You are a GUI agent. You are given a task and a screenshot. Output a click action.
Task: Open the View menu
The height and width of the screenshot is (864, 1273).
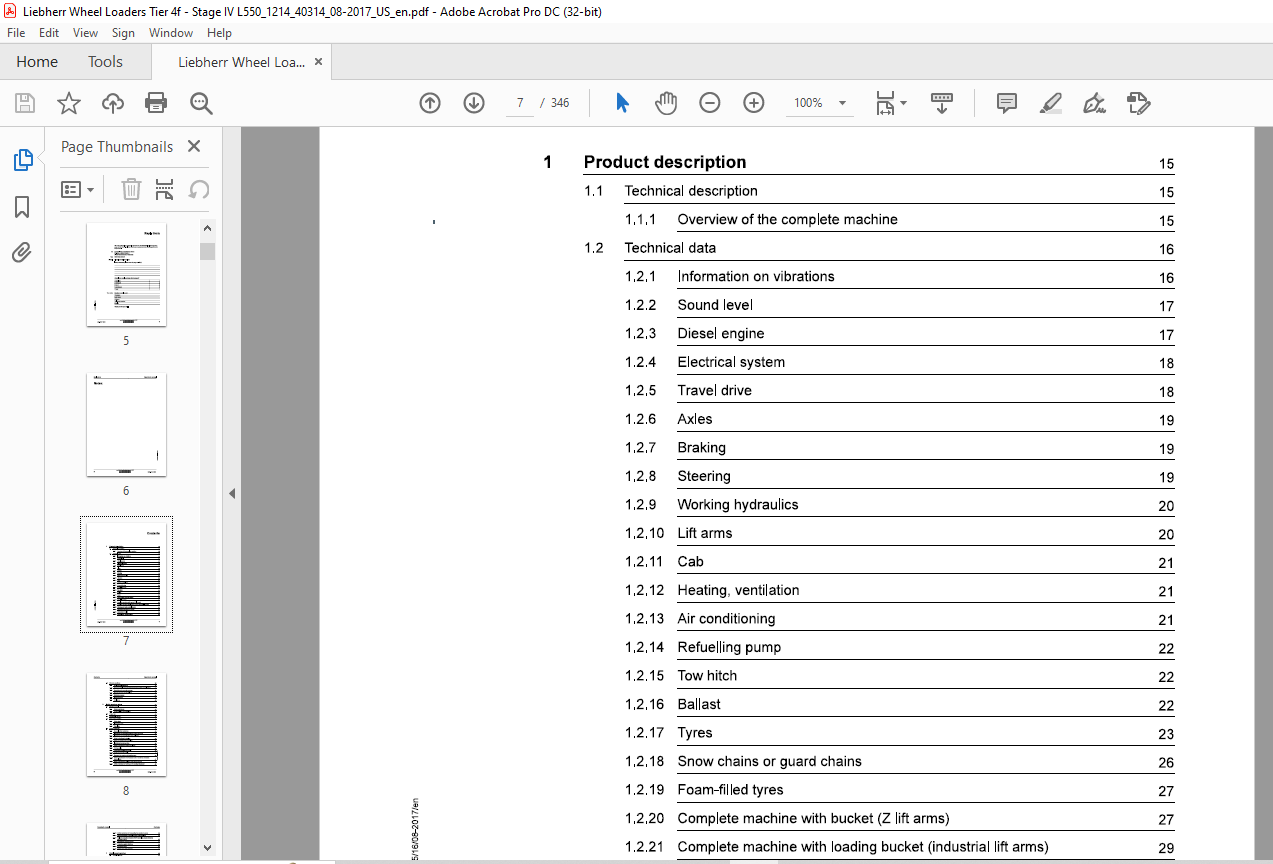[85, 33]
